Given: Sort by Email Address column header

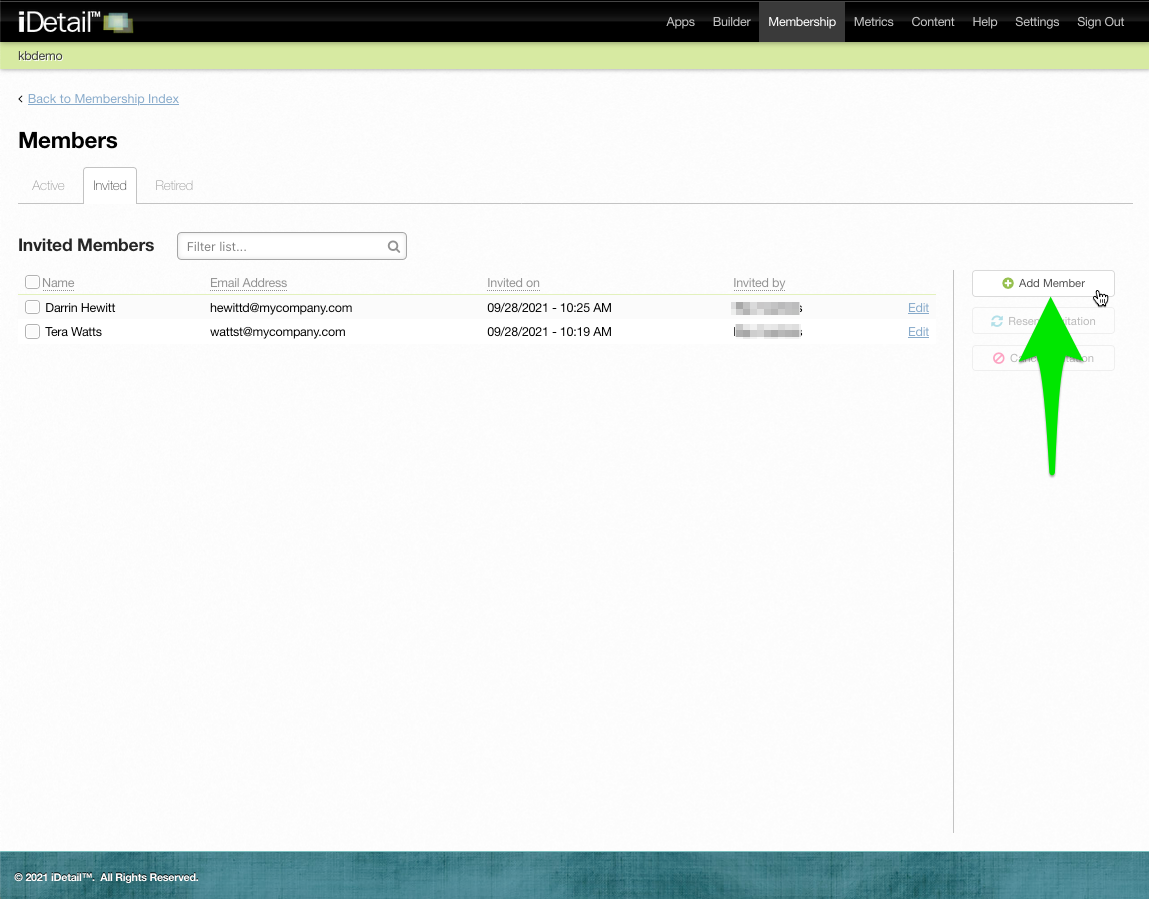Looking at the screenshot, I should [x=248, y=283].
